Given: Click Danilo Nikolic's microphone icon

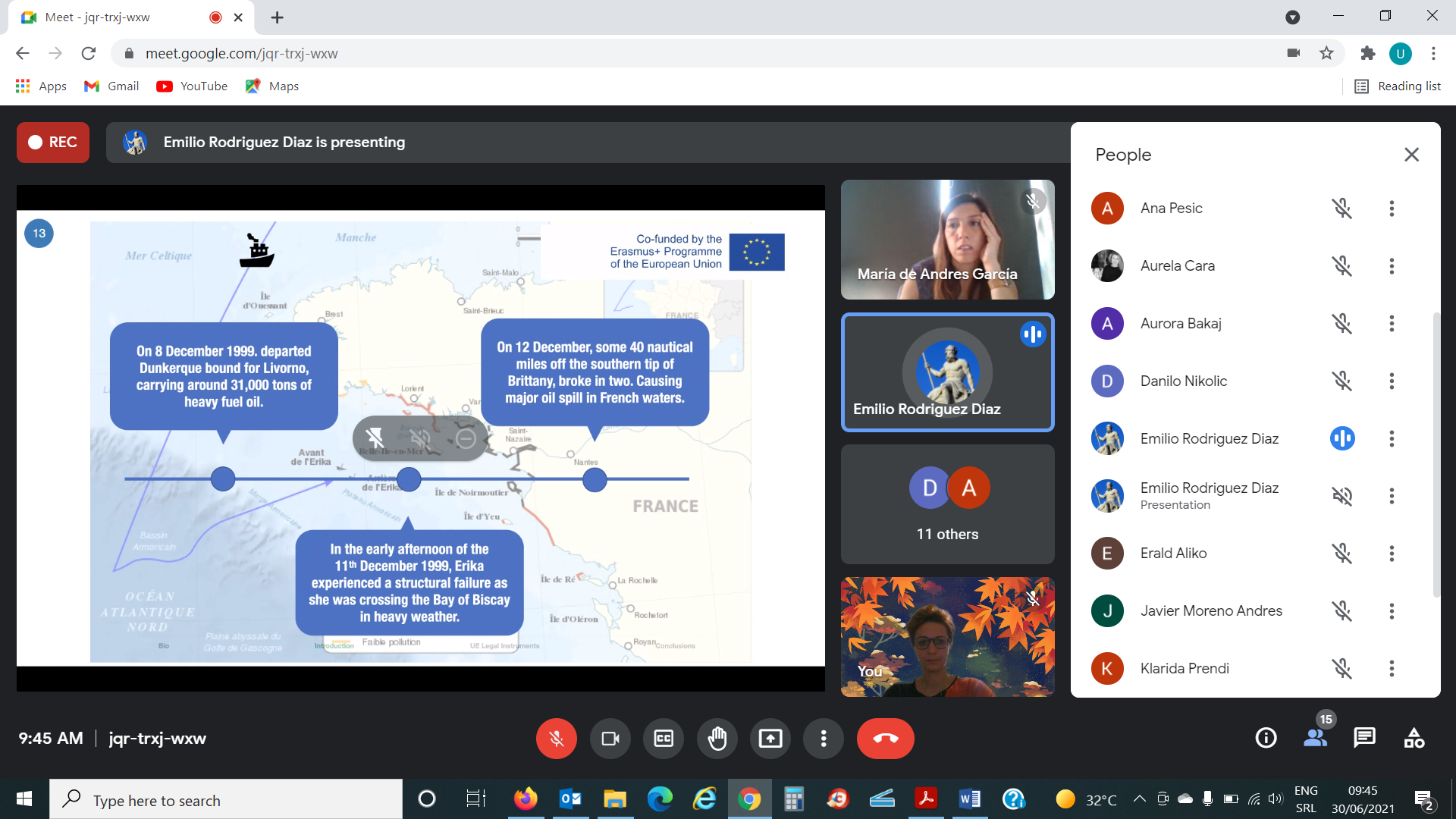Looking at the screenshot, I should click(x=1342, y=381).
